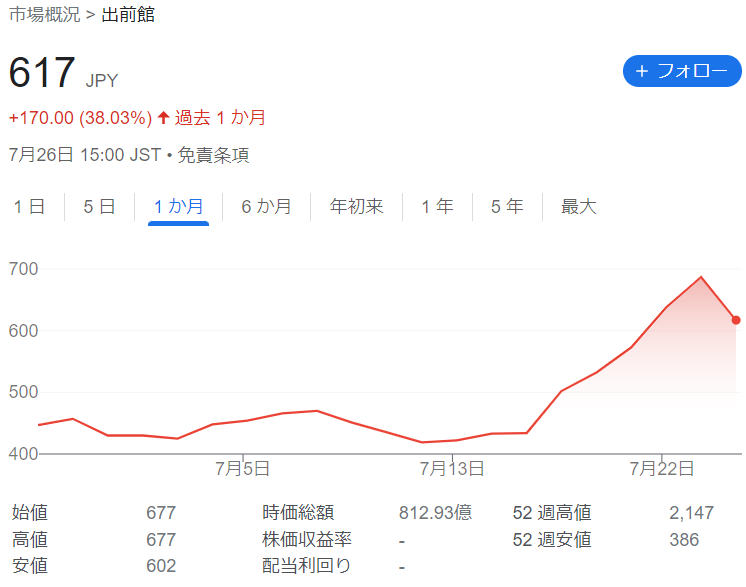Click the 600 y-axis label
This screenshot has width=746, height=587.
[23, 331]
